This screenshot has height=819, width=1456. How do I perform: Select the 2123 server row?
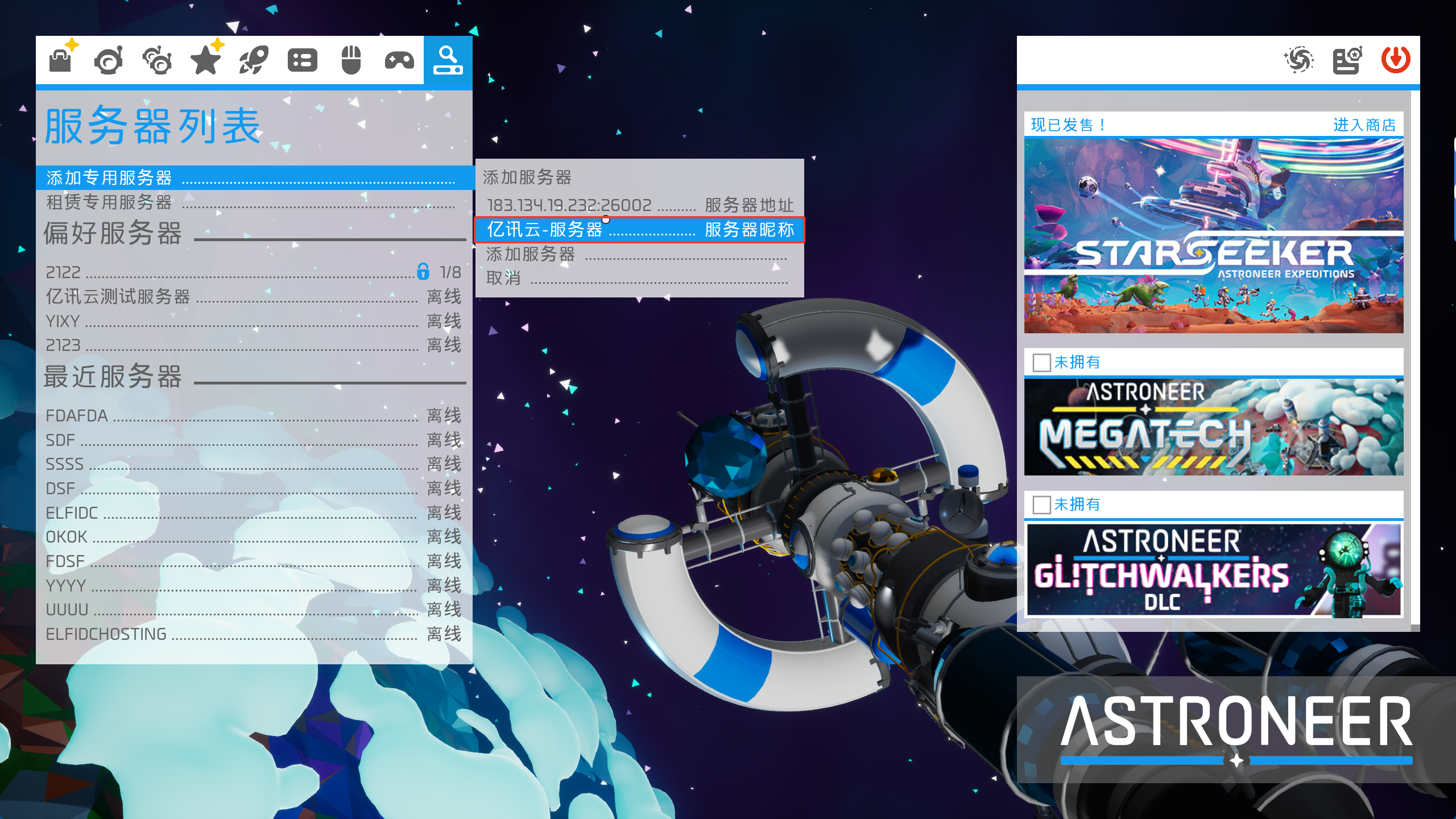coord(254,345)
